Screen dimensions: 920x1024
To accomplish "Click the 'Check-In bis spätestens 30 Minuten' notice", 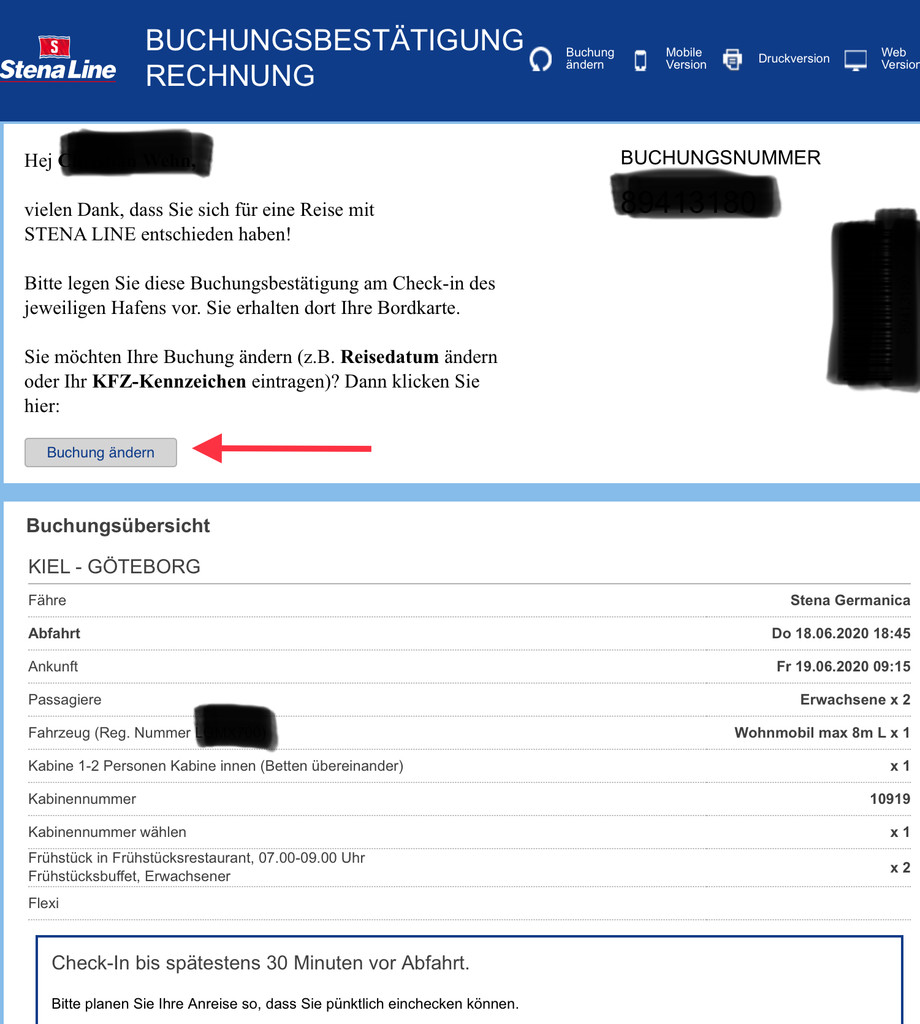I will tap(261, 963).
